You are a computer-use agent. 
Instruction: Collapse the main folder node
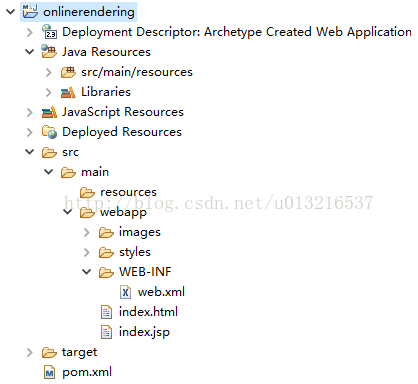click(x=49, y=172)
